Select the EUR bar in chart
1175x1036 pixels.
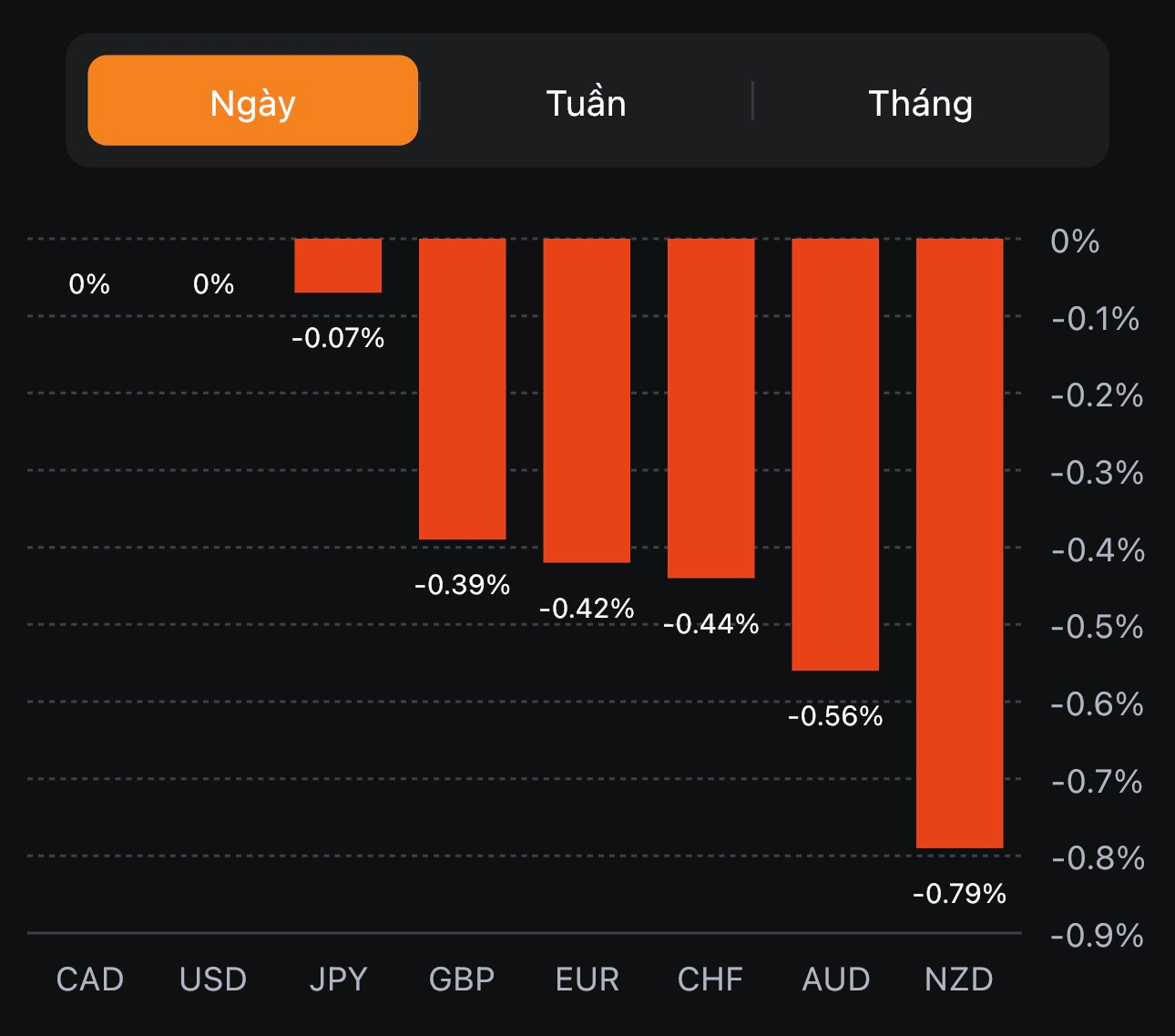click(587, 400)
